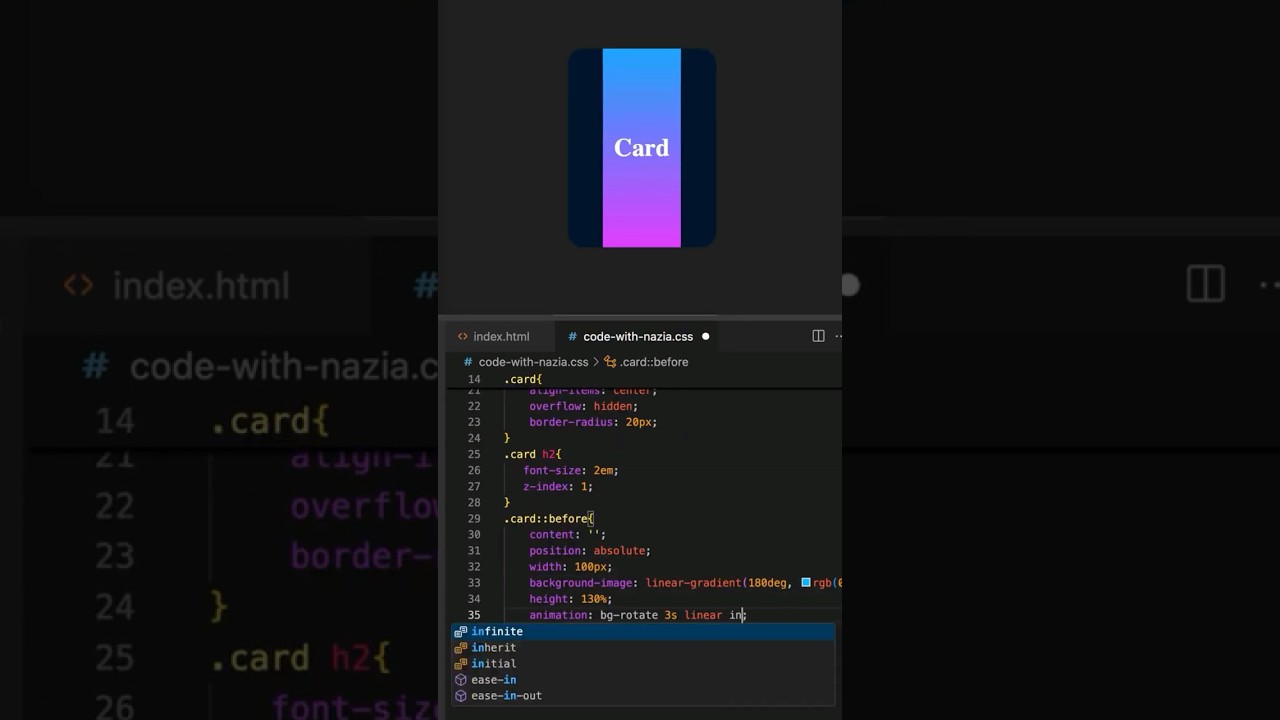Click the sticky .card{ header on line 14
1280x720 pixels.
point(523,380)
